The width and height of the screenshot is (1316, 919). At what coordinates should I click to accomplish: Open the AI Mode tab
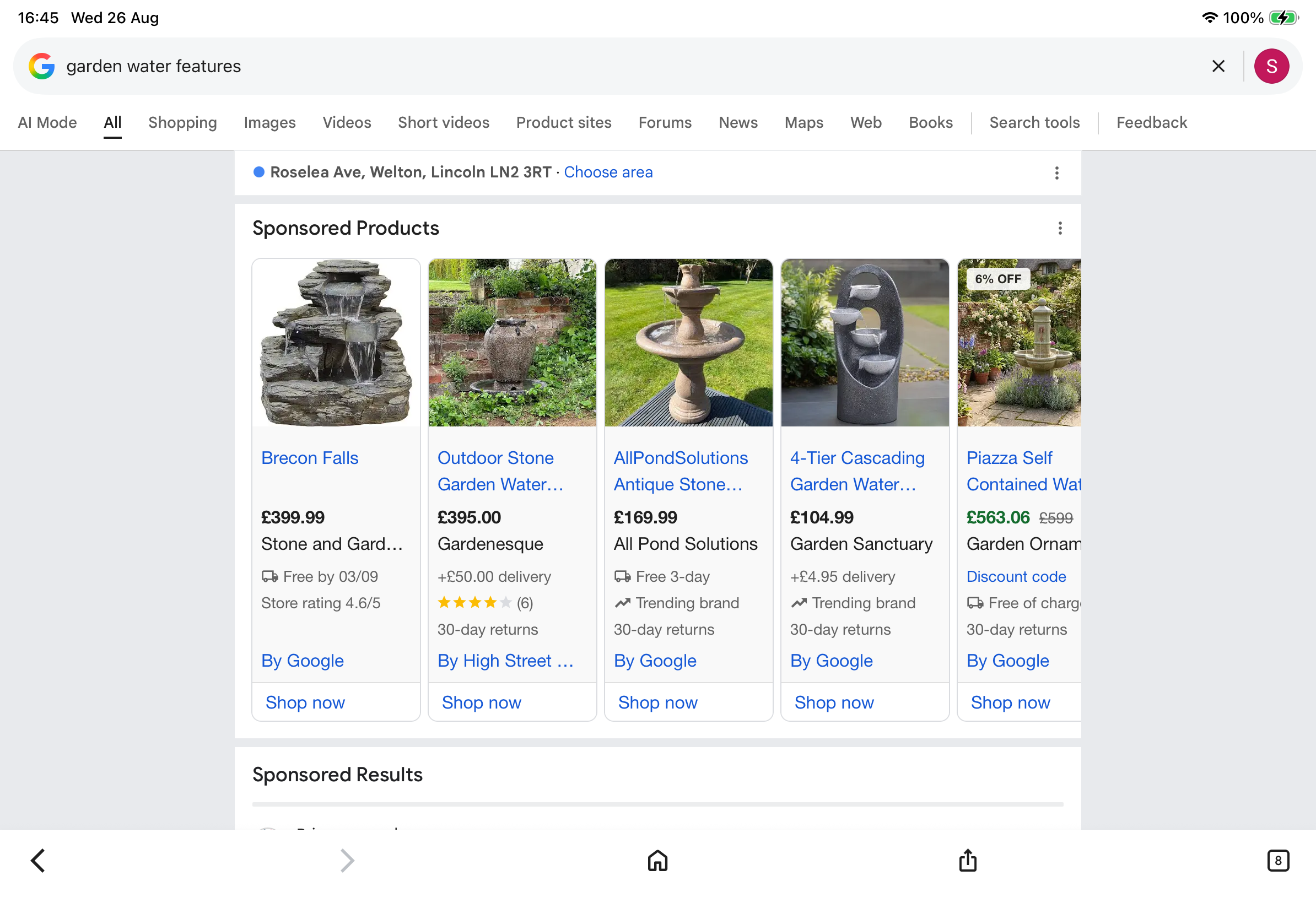[x=47, y=123]
